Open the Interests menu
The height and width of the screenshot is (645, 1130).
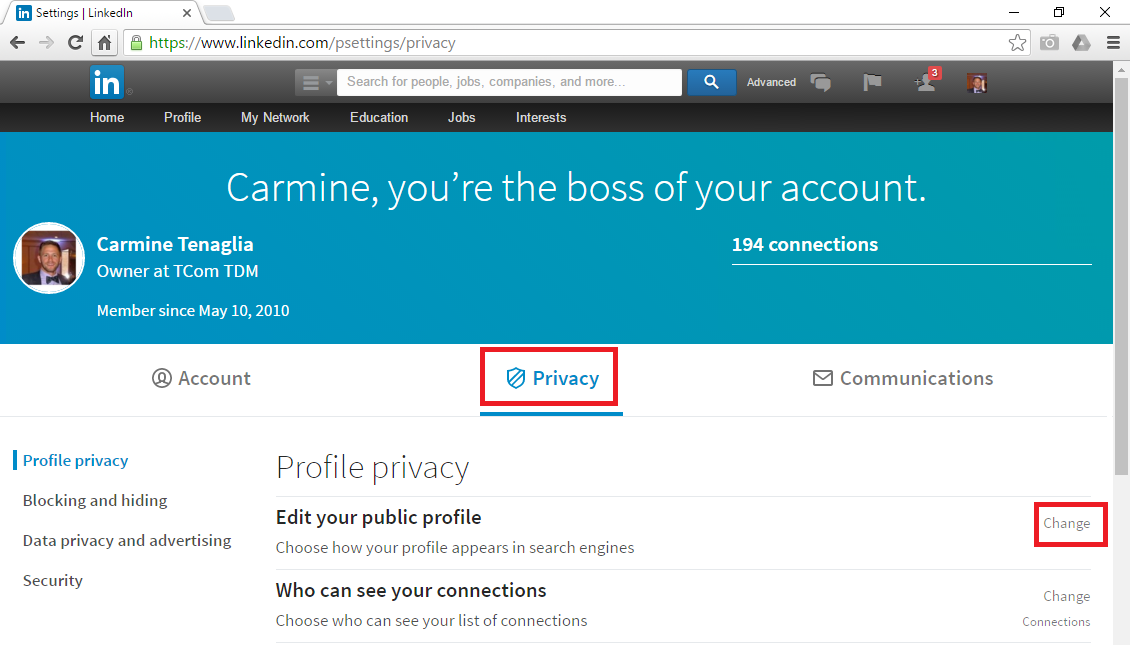tap(541, 117)
